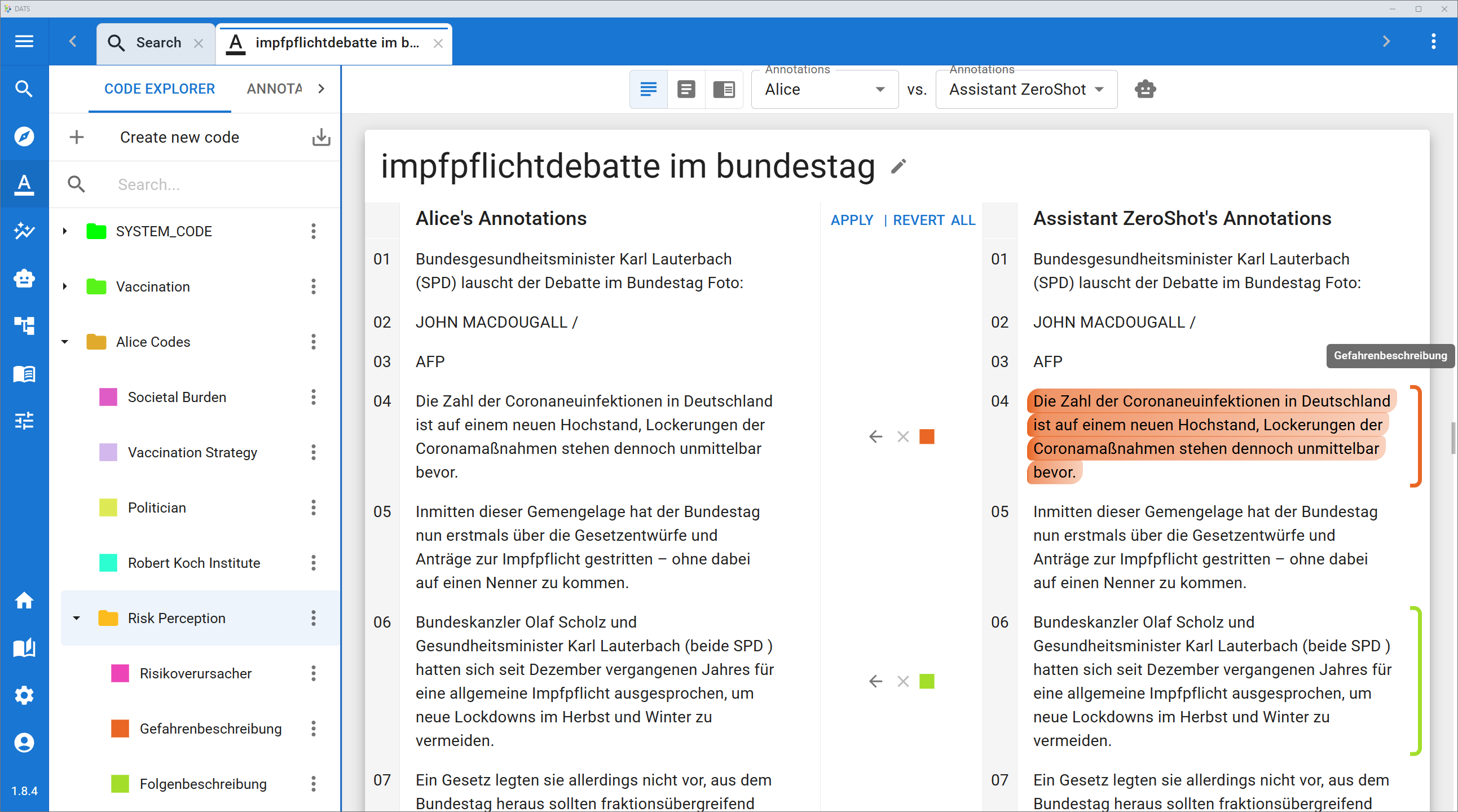Click APPLY to apply all annotations
This screenshot has height=812, width=1458.
point(852,220)
